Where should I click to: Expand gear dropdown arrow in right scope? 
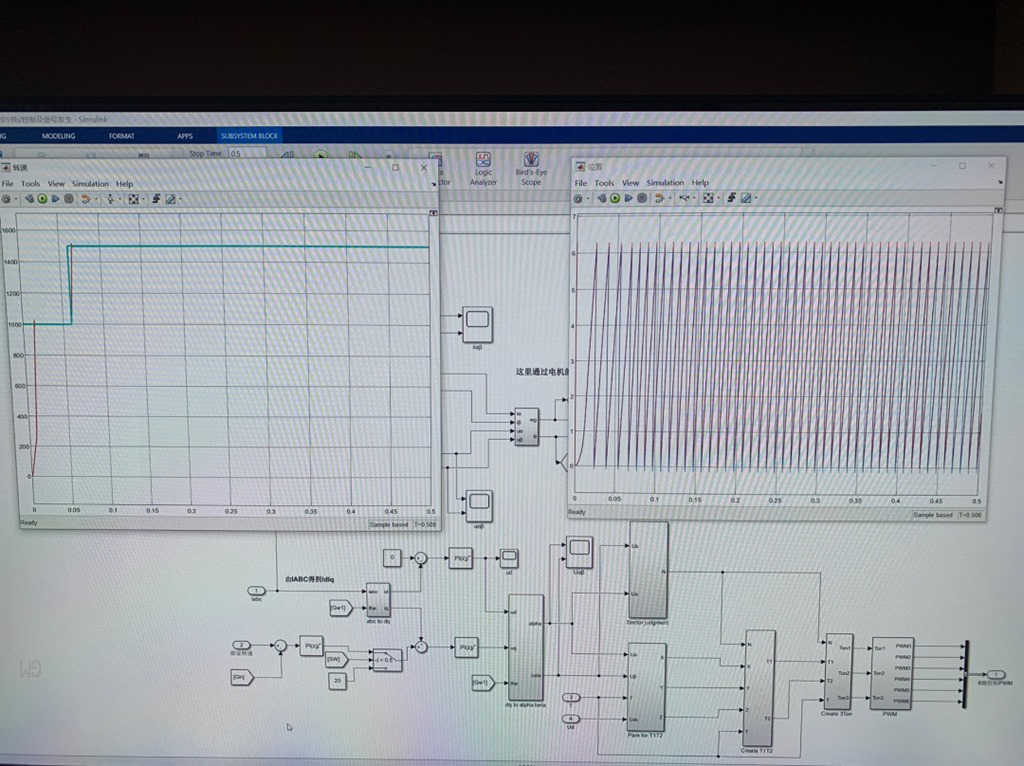point(588,199)
